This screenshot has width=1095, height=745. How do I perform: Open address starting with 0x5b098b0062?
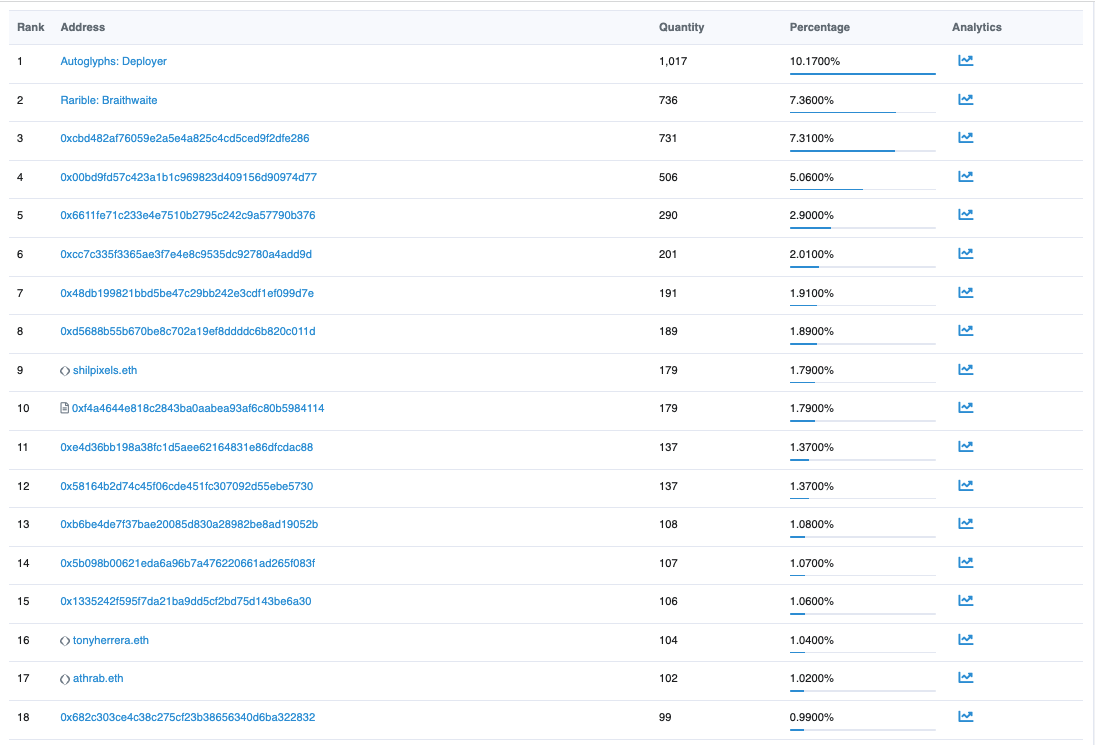[x=188, y=563]
